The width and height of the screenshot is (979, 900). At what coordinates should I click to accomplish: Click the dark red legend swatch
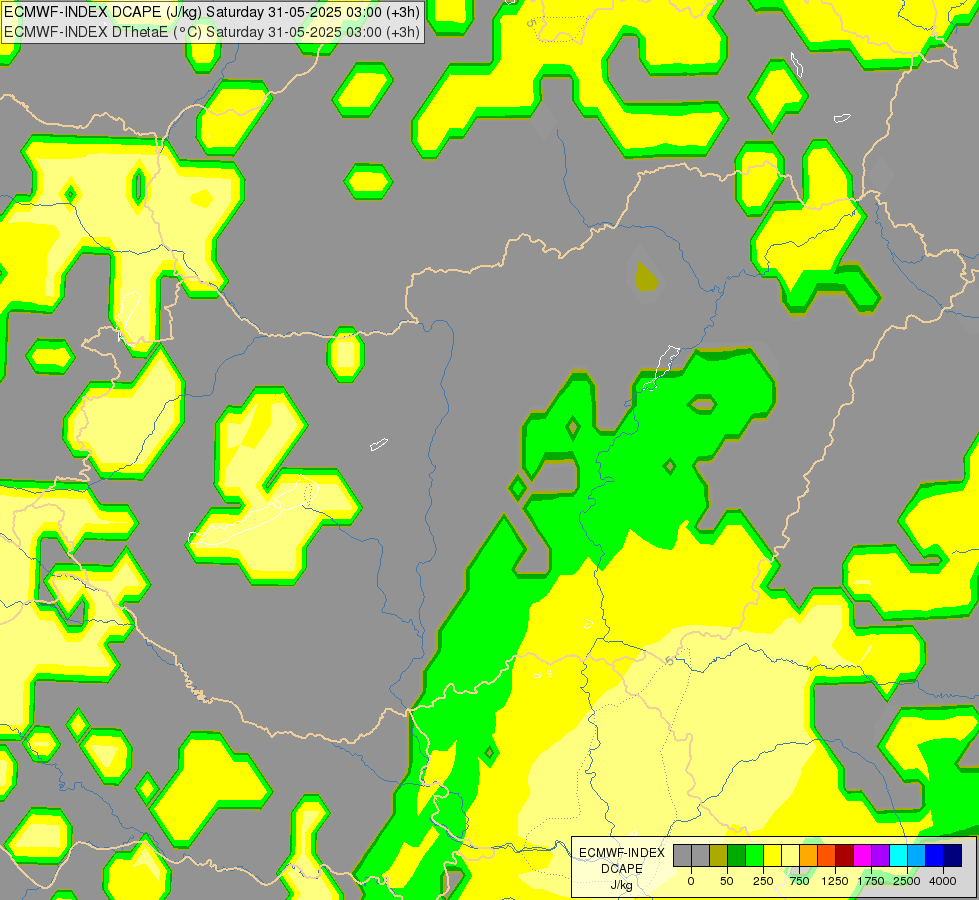[844, 855]
